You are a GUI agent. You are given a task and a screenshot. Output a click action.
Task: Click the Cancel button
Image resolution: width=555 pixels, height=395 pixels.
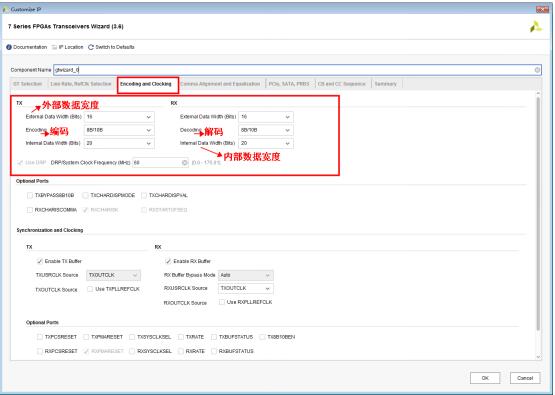pos(525,378)
